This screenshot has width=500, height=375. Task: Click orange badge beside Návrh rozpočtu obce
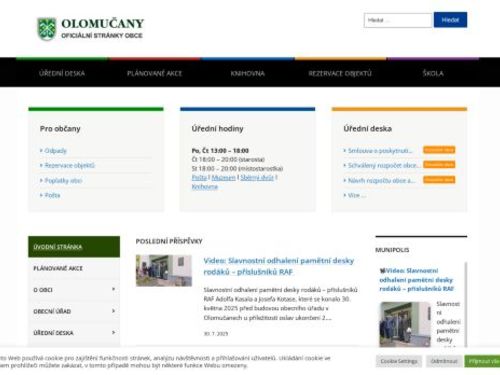(x=439, y=180)
